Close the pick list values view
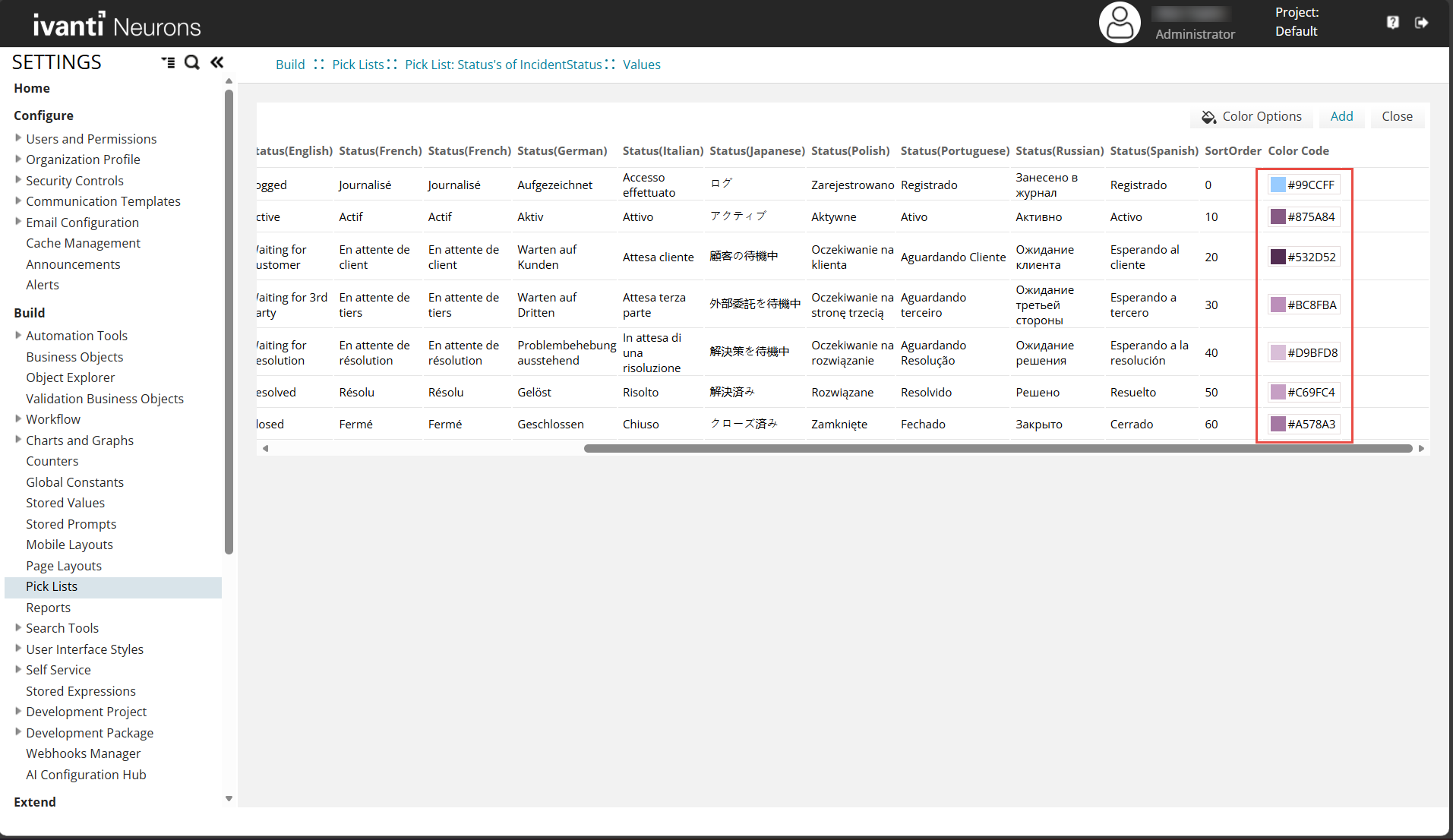Image resolution: width=1453 pixels, height=840 pixels. 1397,116
